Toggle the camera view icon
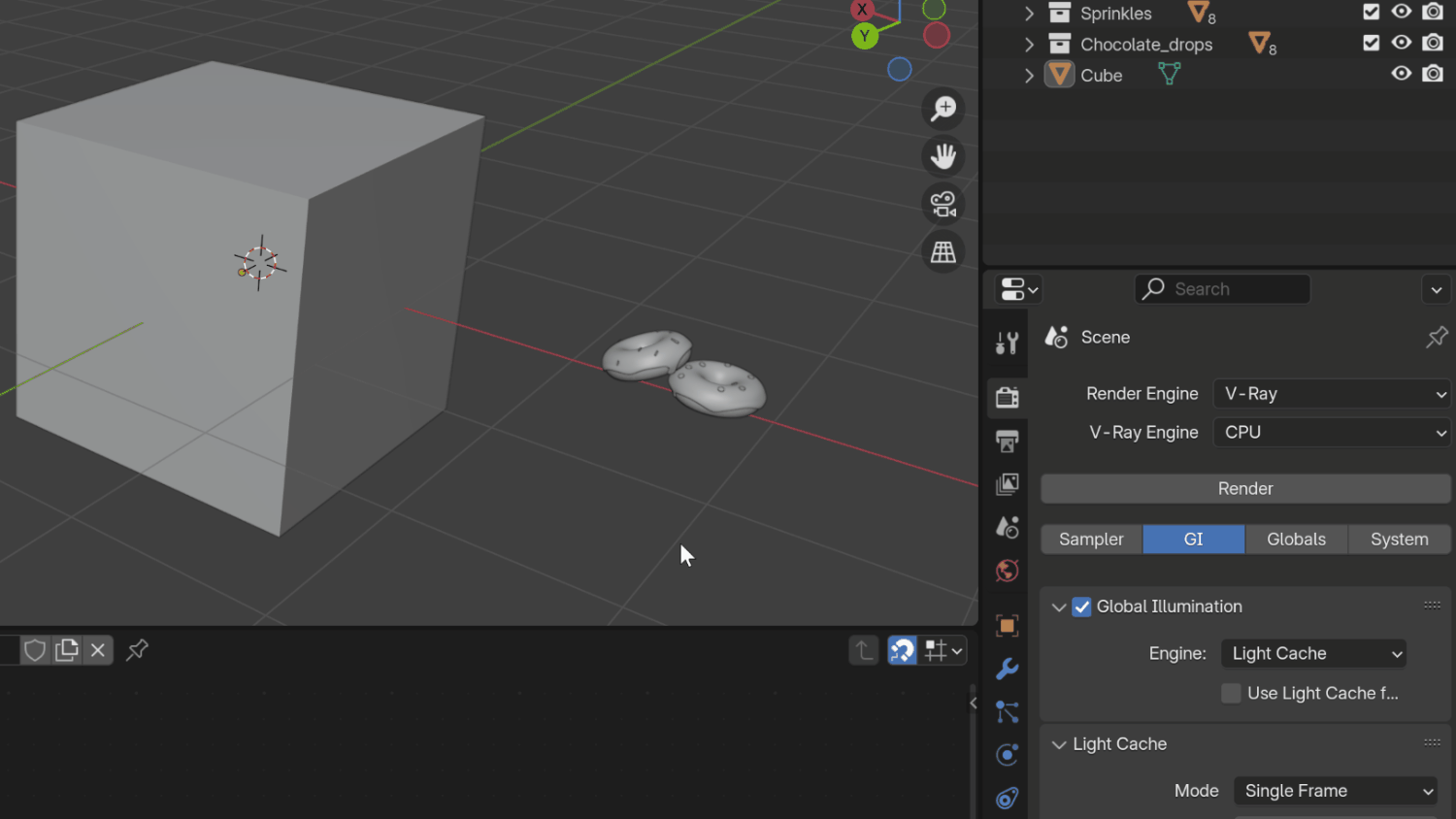 (x=943, y=204)
